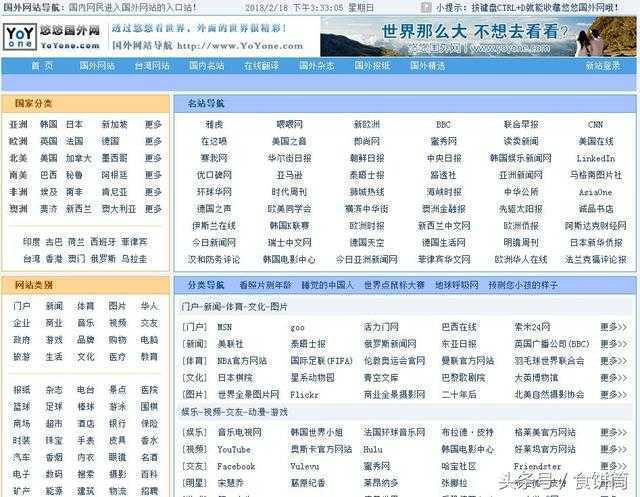This screenshot has height=497, width=640.
Task: Expand 更多 in the 北美 row
Action: coord(153,158)
